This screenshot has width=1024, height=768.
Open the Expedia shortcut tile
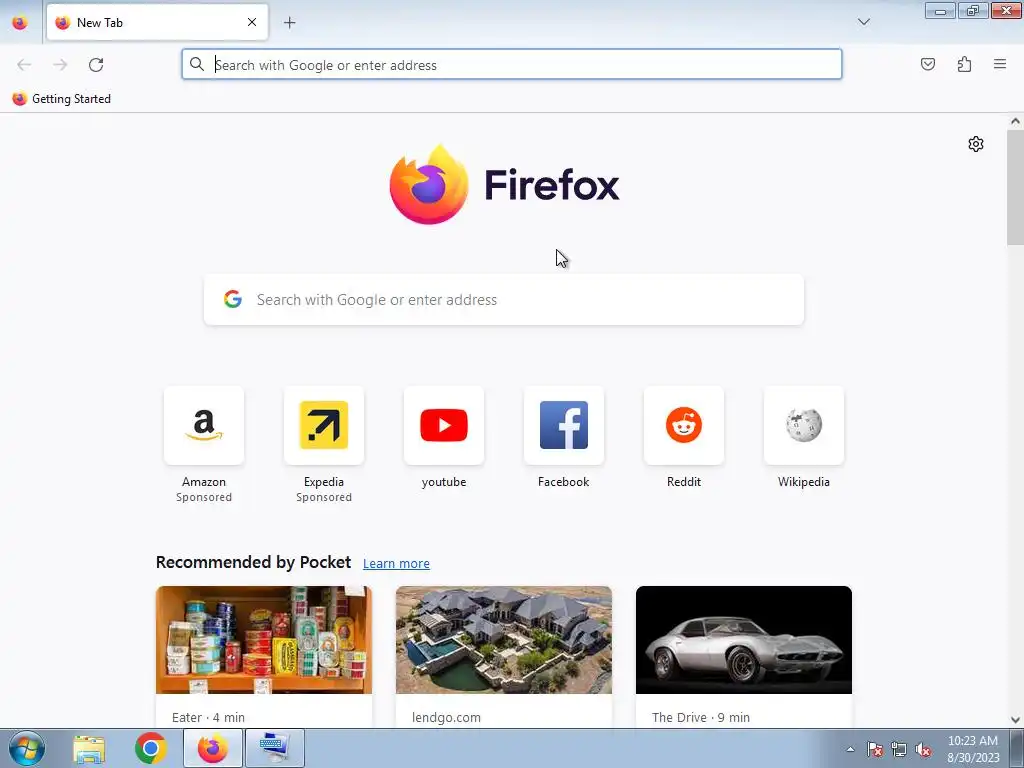pyautogui.click(x=324, y=426)
